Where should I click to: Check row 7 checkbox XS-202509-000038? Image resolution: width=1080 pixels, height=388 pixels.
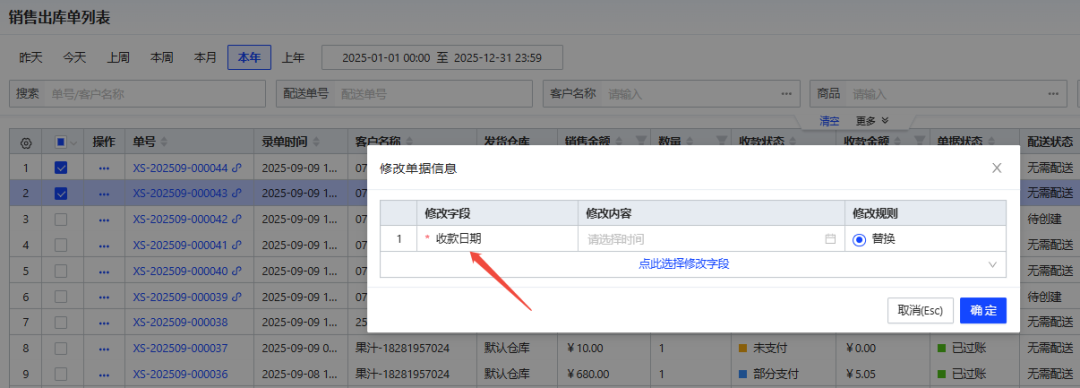click(x=61, y=322)
